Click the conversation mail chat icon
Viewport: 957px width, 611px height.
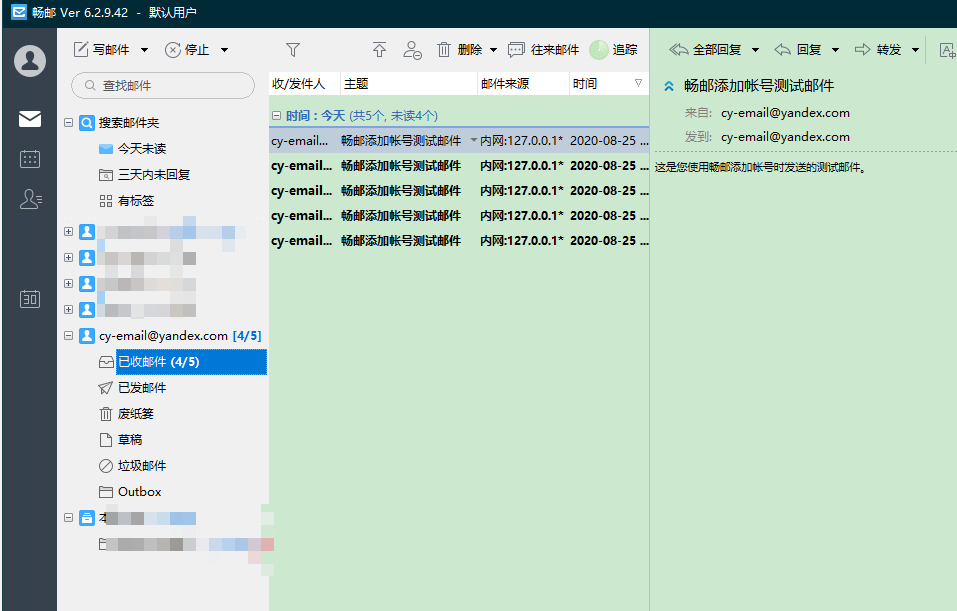pos(516,50)
